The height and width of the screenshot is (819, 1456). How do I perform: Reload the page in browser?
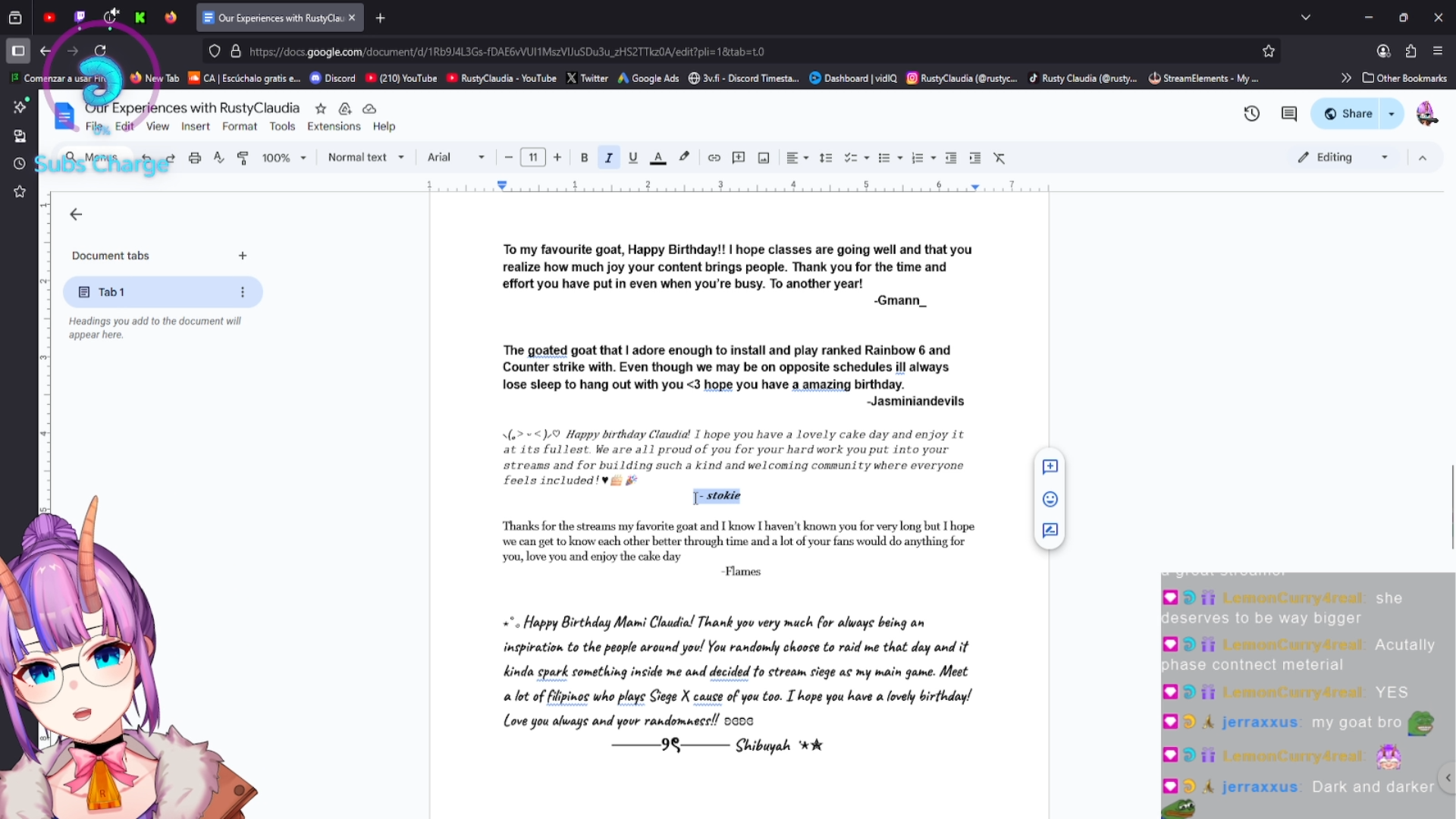(100, 51)
